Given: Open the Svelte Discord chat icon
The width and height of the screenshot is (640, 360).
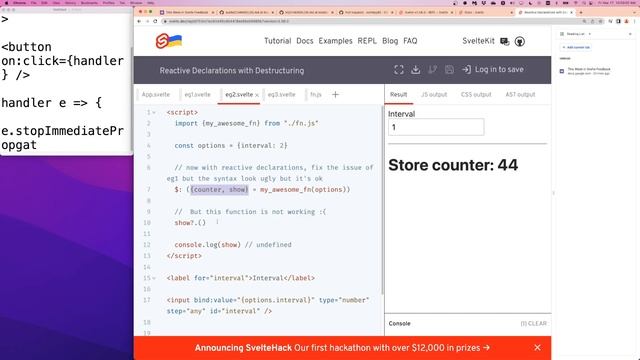Looking at the screenshot, I should [x=504, y=41].
